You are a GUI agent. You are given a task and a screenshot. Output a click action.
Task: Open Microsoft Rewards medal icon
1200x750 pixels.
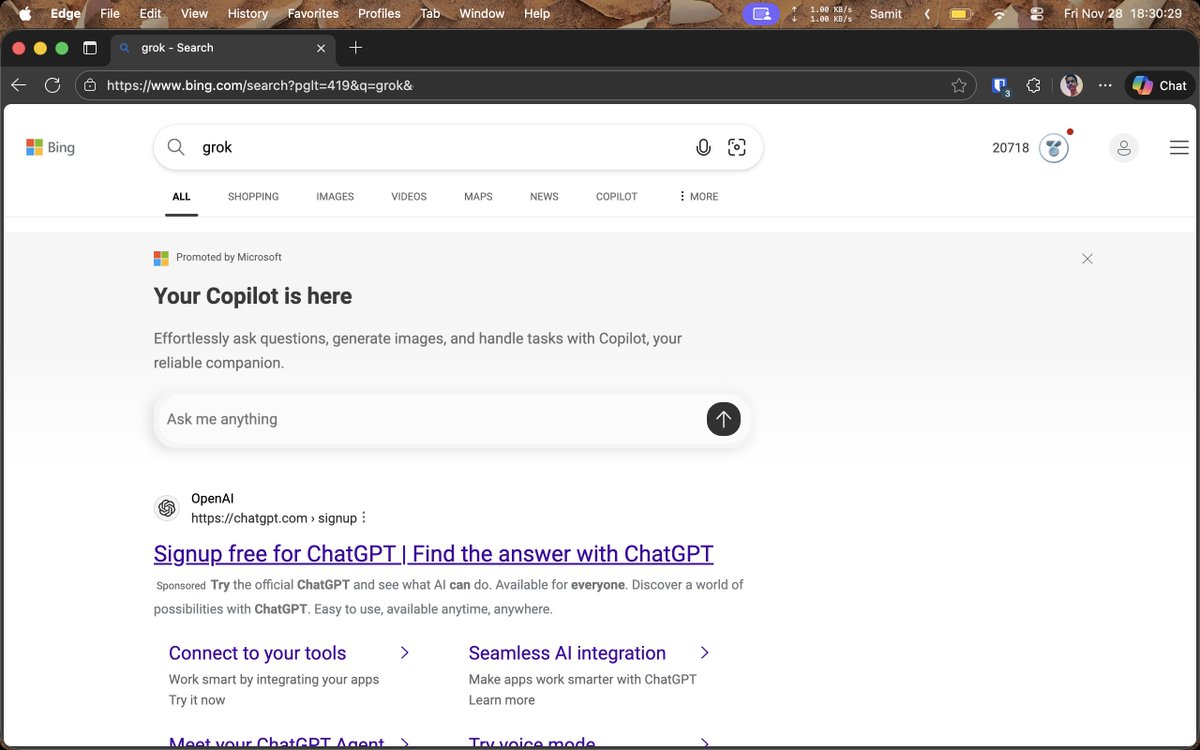[x=1054, y=148]
